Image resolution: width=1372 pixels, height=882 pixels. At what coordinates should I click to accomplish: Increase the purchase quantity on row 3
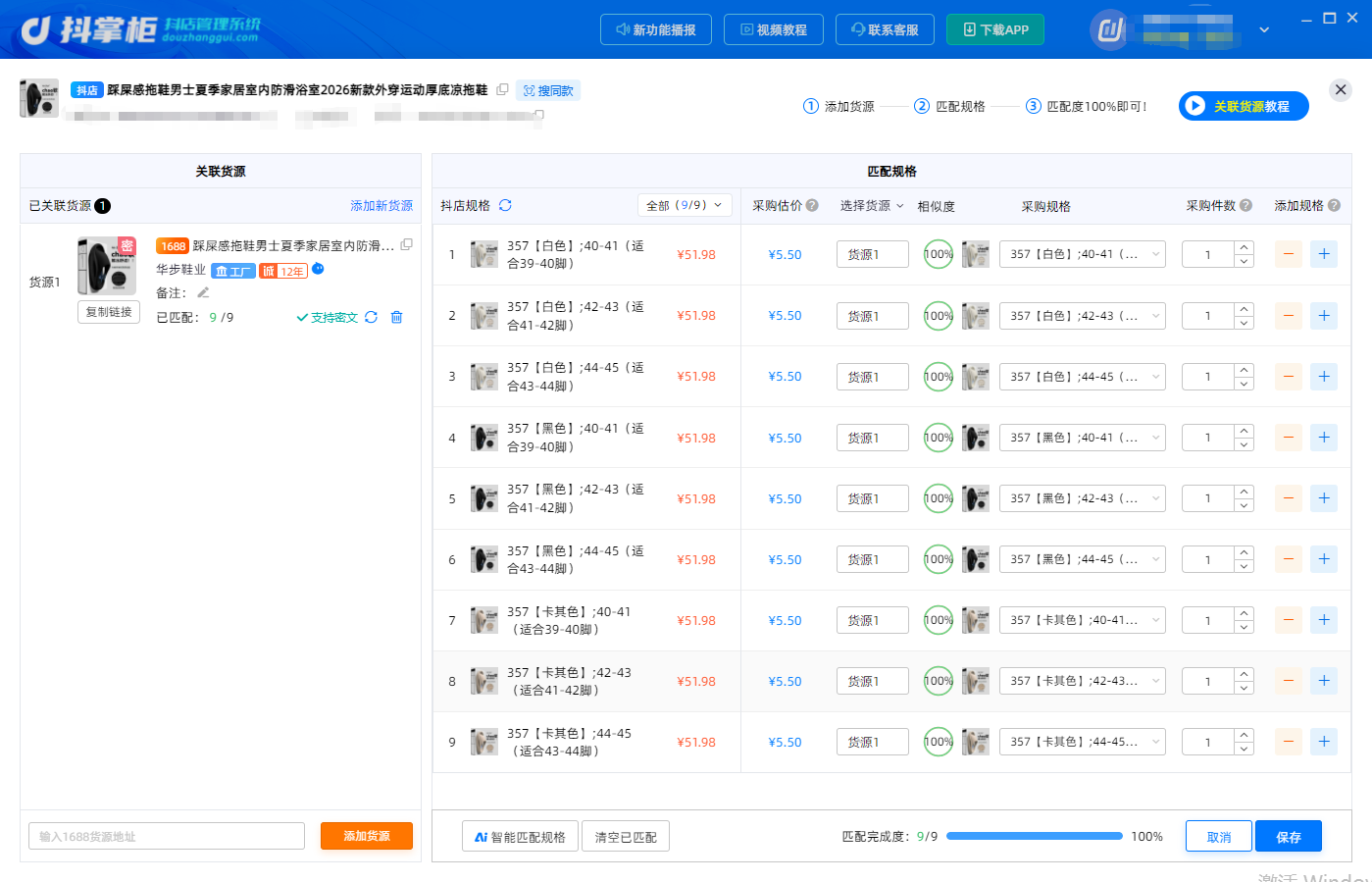(1244, 370)
